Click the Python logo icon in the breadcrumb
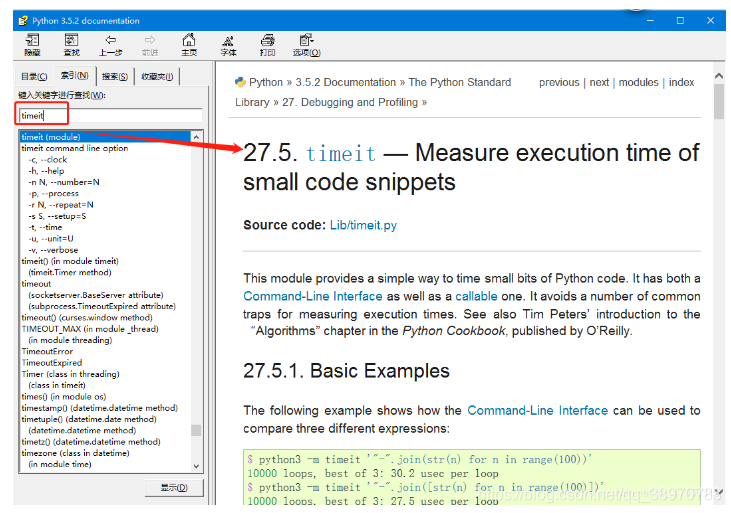 [x=240, y=83]
